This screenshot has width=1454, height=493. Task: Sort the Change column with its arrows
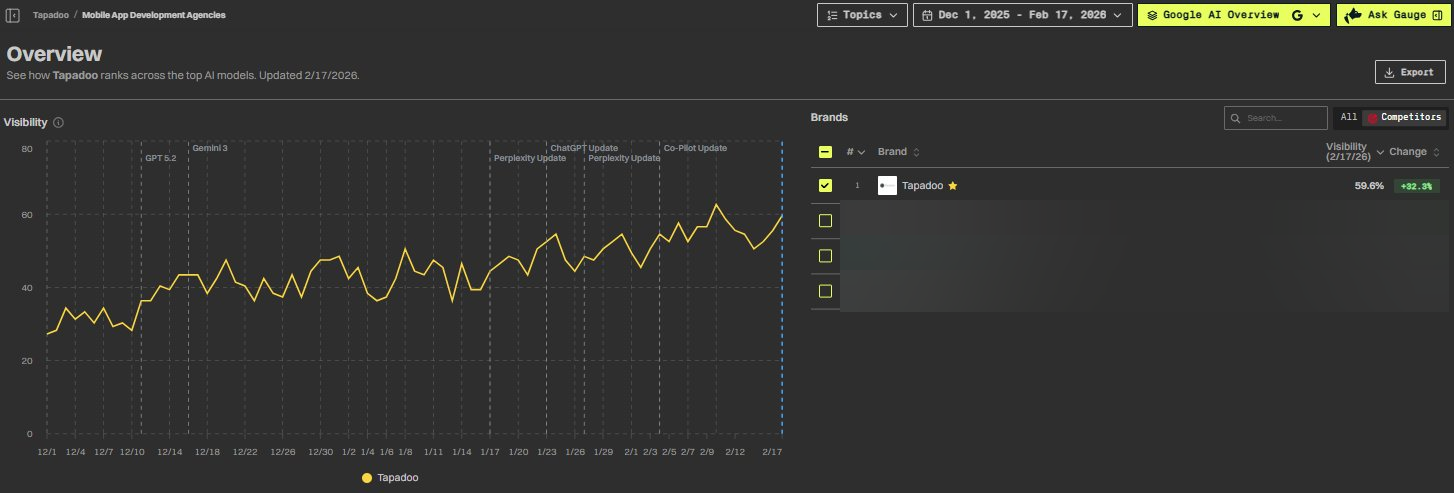(x=1437, y=152)
